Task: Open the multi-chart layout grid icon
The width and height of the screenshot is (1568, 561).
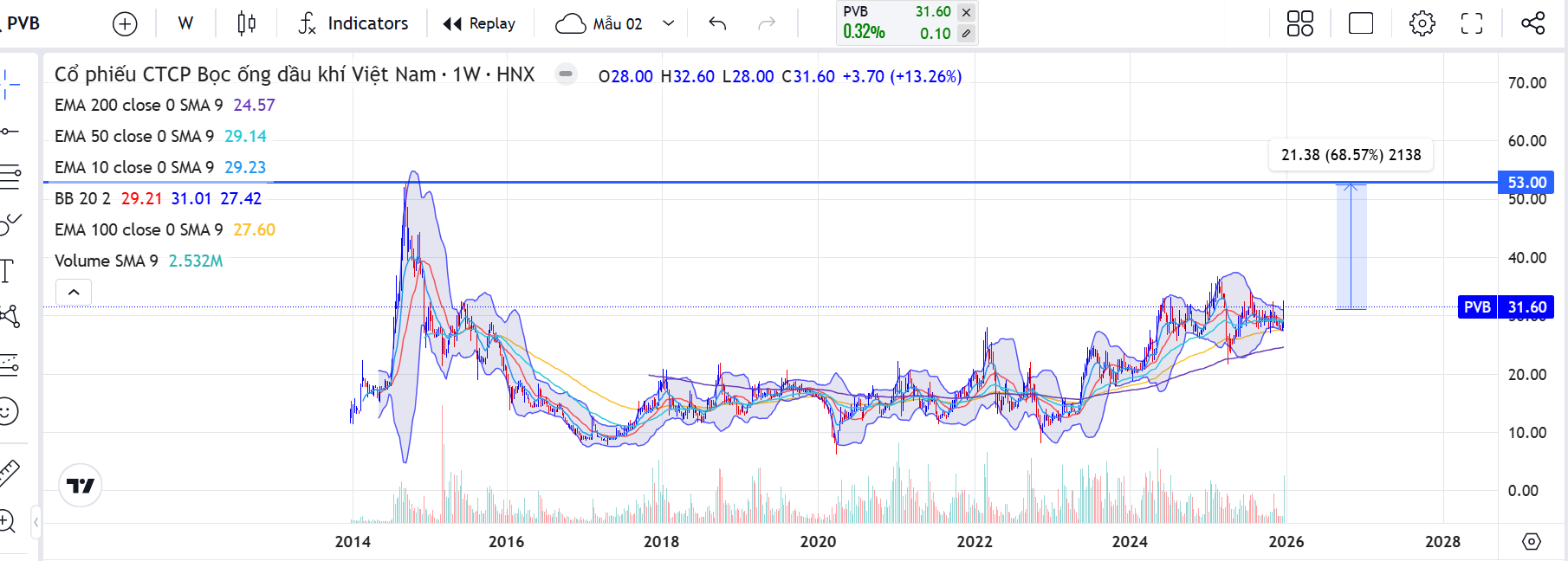Action: (x=1299, y=23)
